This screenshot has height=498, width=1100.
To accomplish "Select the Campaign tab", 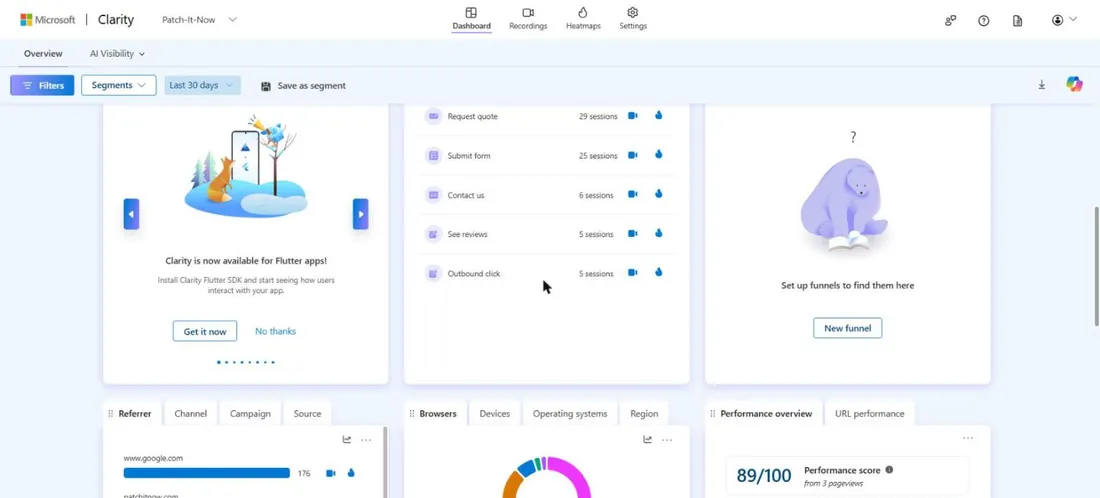I will (250, 413).
